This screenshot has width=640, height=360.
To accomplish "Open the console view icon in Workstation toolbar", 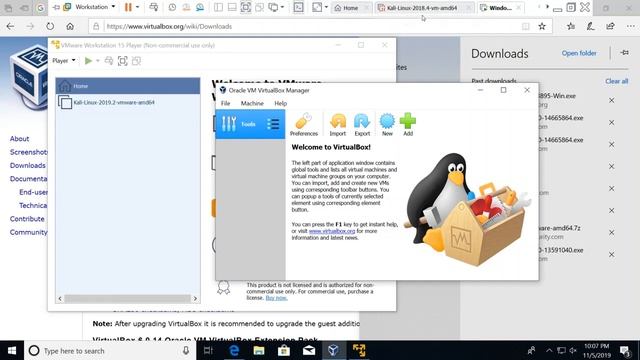I will [298, 7].
